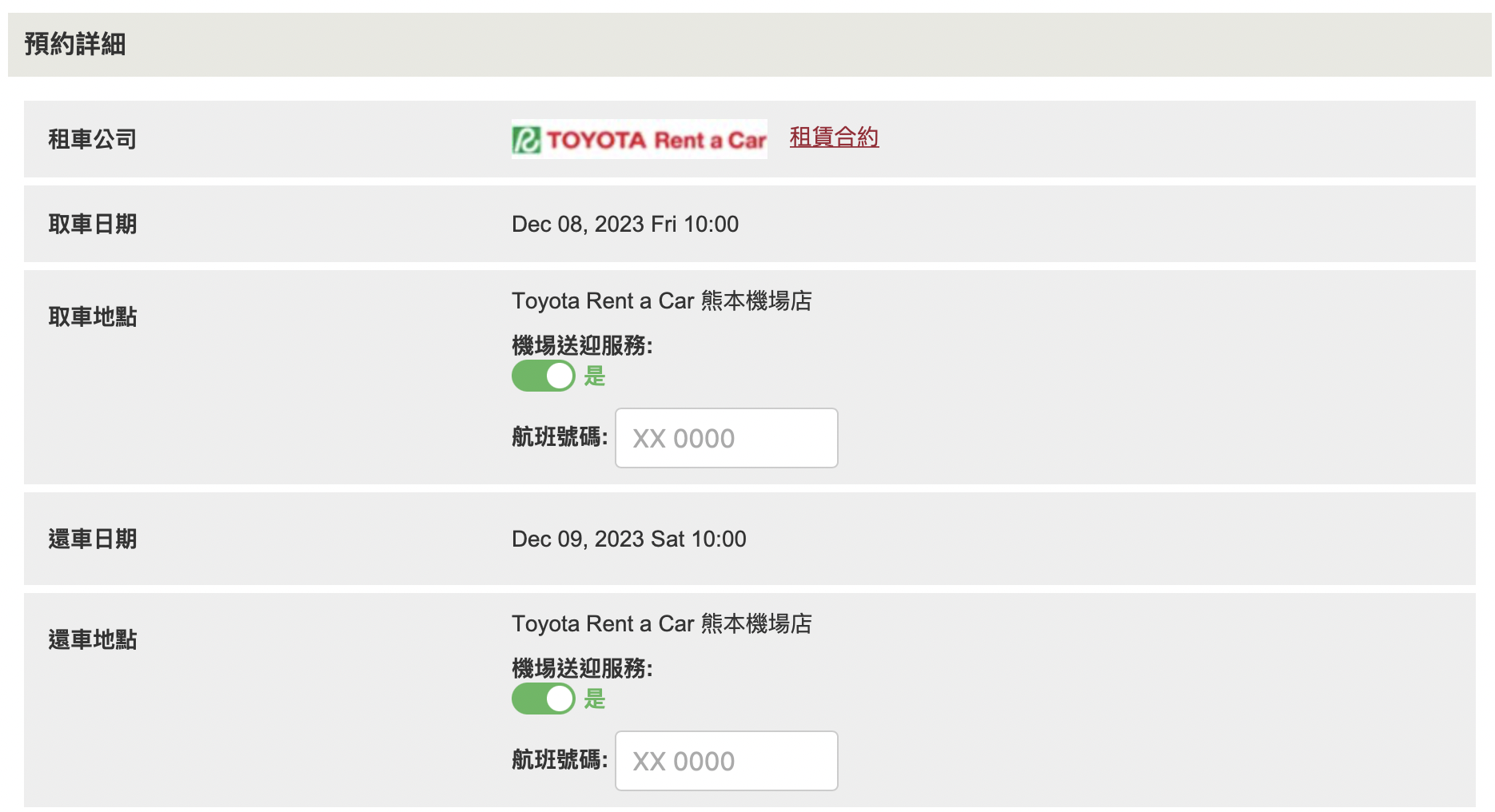Toggle off pickup 機場送迎服務 switch
Image resolution: width=1495 pixels, height=812 pixels.
pyautogui.click(x=544, y=376)
